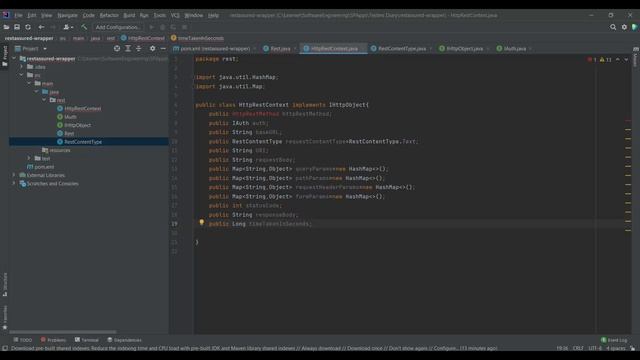640x360 pixels.
Task: Open Project panel options gear
Action: pyautogui.click(x=152, y=48)
